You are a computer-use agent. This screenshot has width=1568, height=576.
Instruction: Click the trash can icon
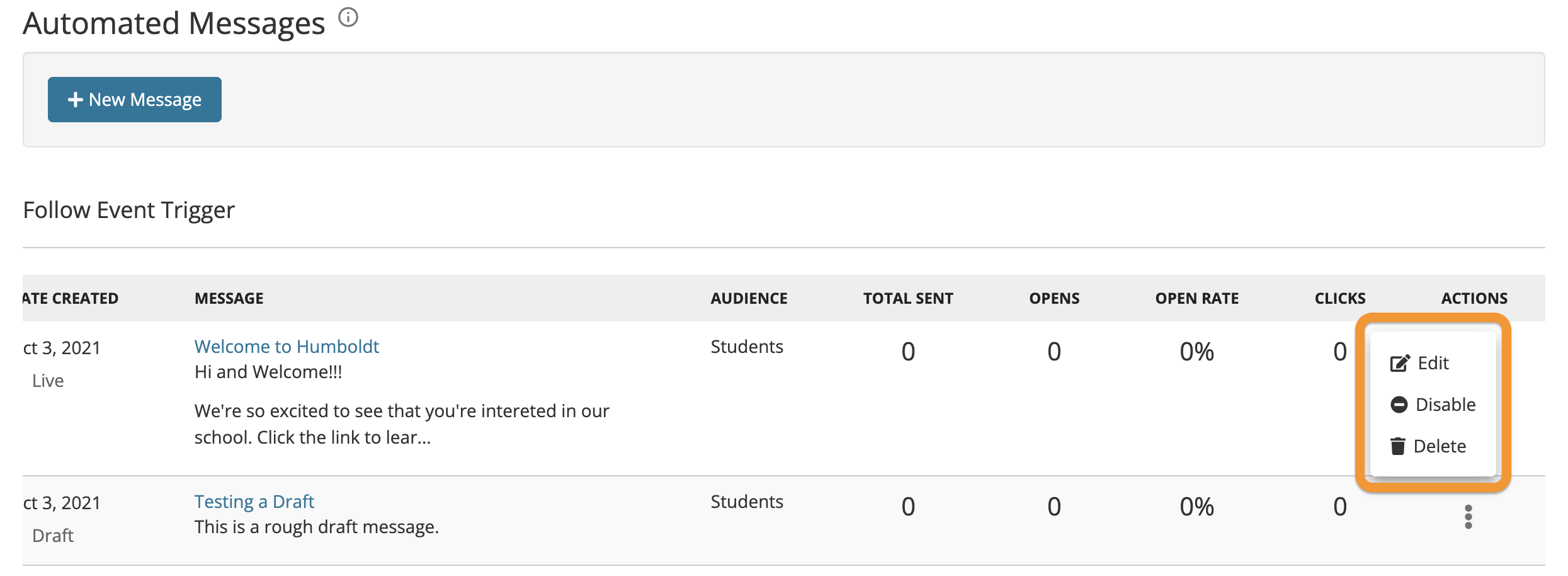click(1398, 446)
